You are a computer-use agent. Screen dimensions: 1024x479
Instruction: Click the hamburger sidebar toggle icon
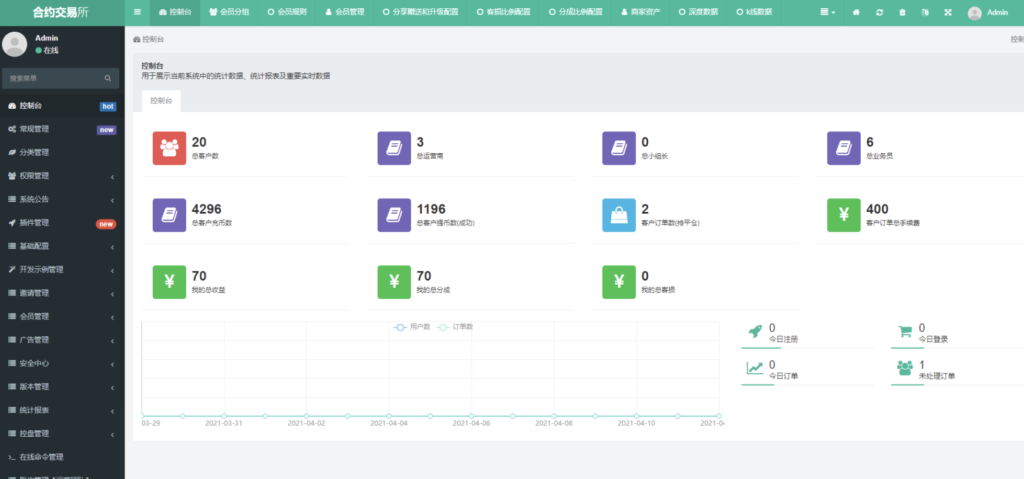point(137,13)
